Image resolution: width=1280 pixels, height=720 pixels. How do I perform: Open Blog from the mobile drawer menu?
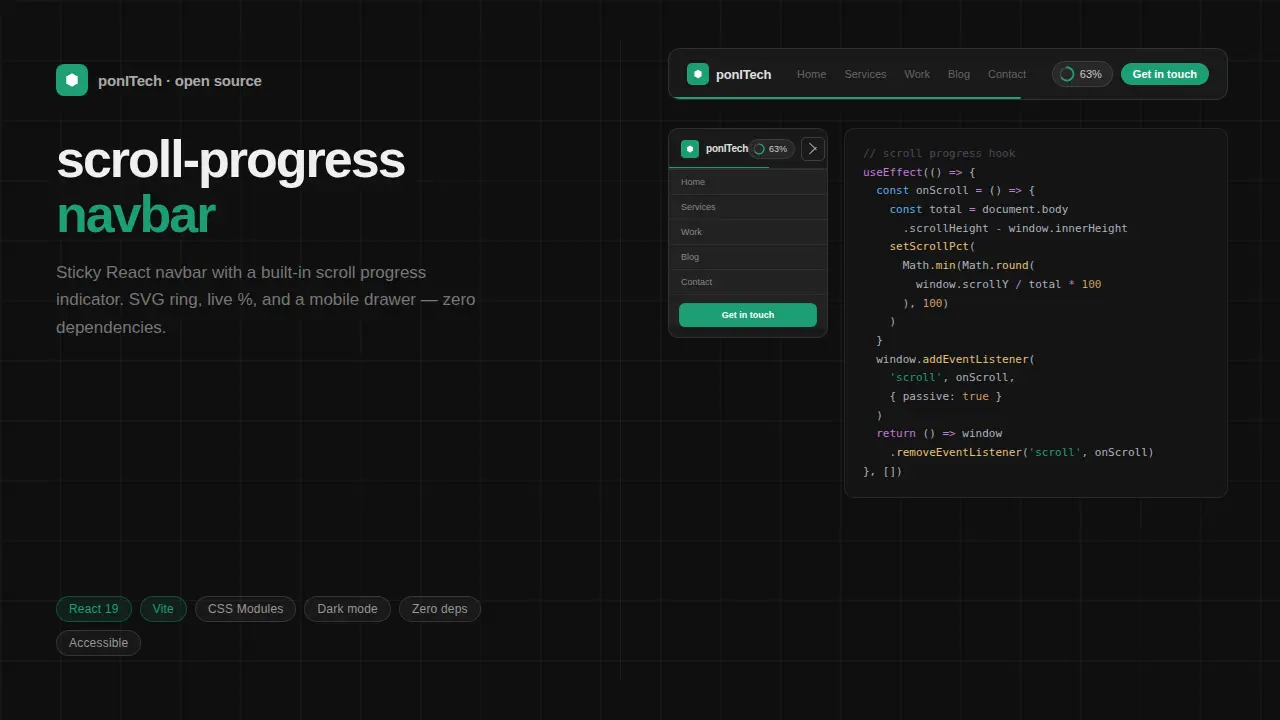pos(690,257)
